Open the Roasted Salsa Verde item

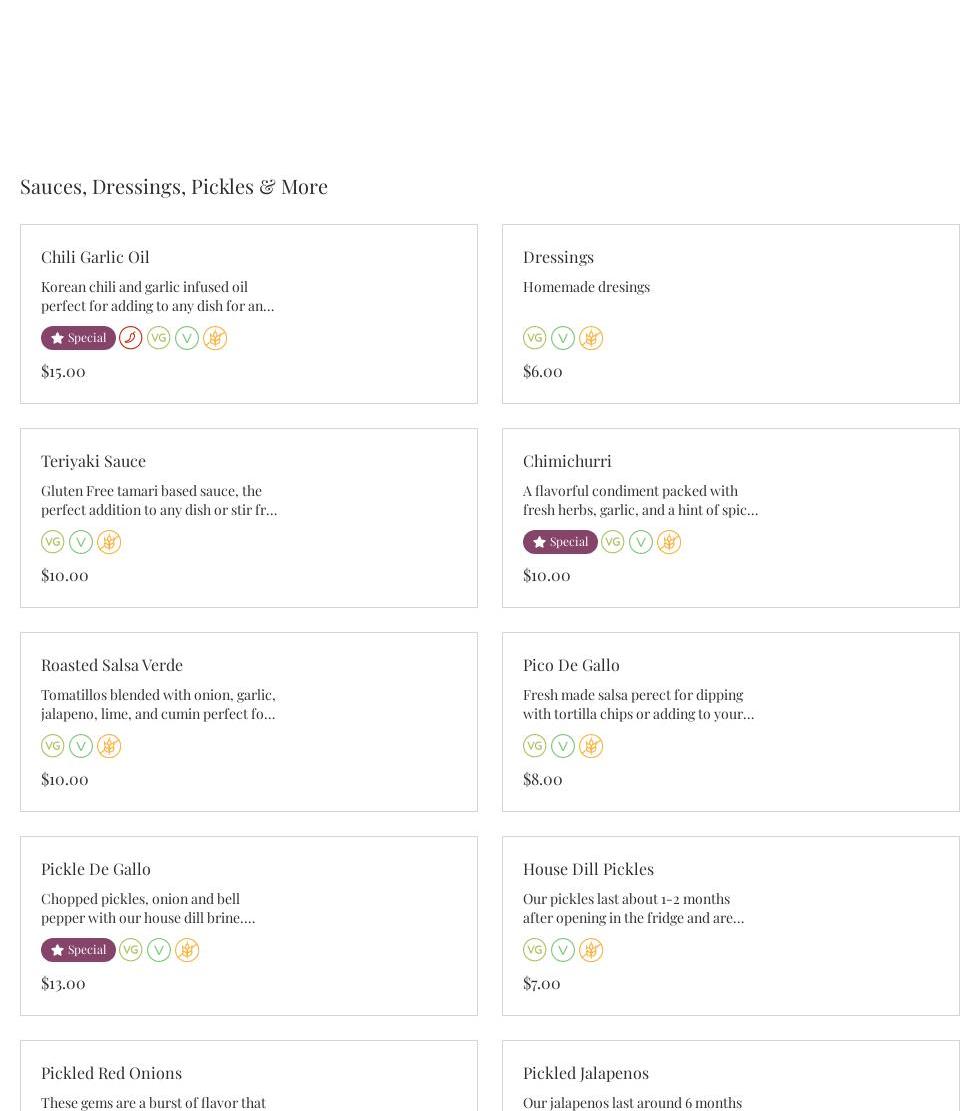pyautogui.click(x=112, y=665)
